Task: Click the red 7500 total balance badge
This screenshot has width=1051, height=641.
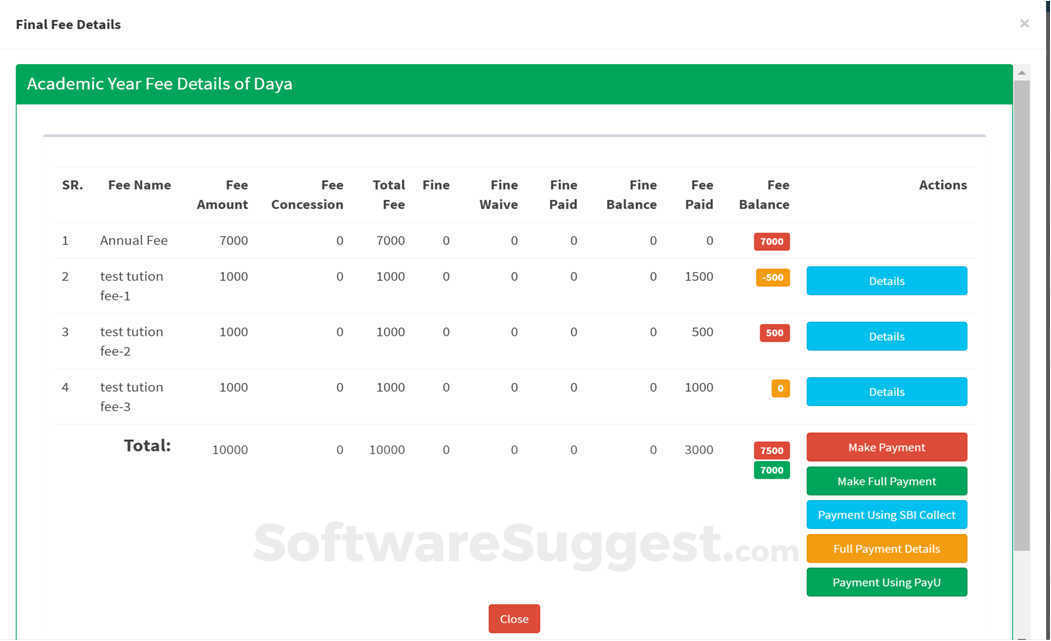Action: click(x=771, y=450)
